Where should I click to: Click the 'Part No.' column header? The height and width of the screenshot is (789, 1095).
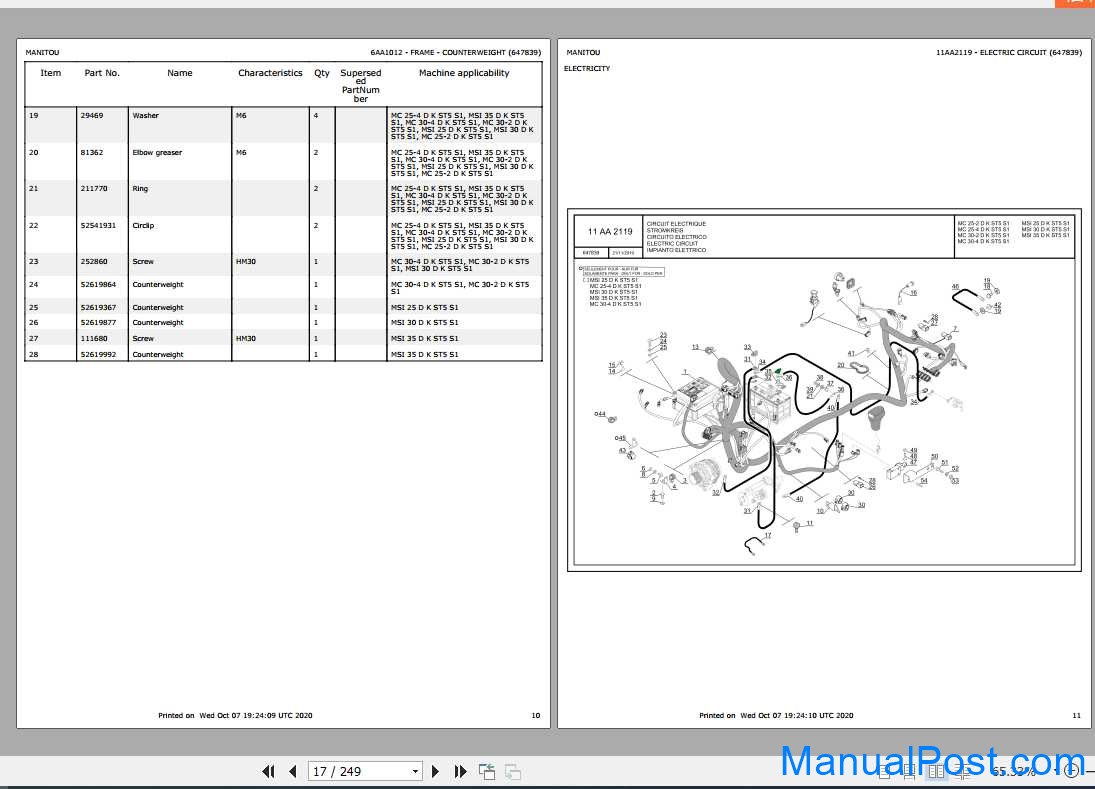[x=102, y=73]
